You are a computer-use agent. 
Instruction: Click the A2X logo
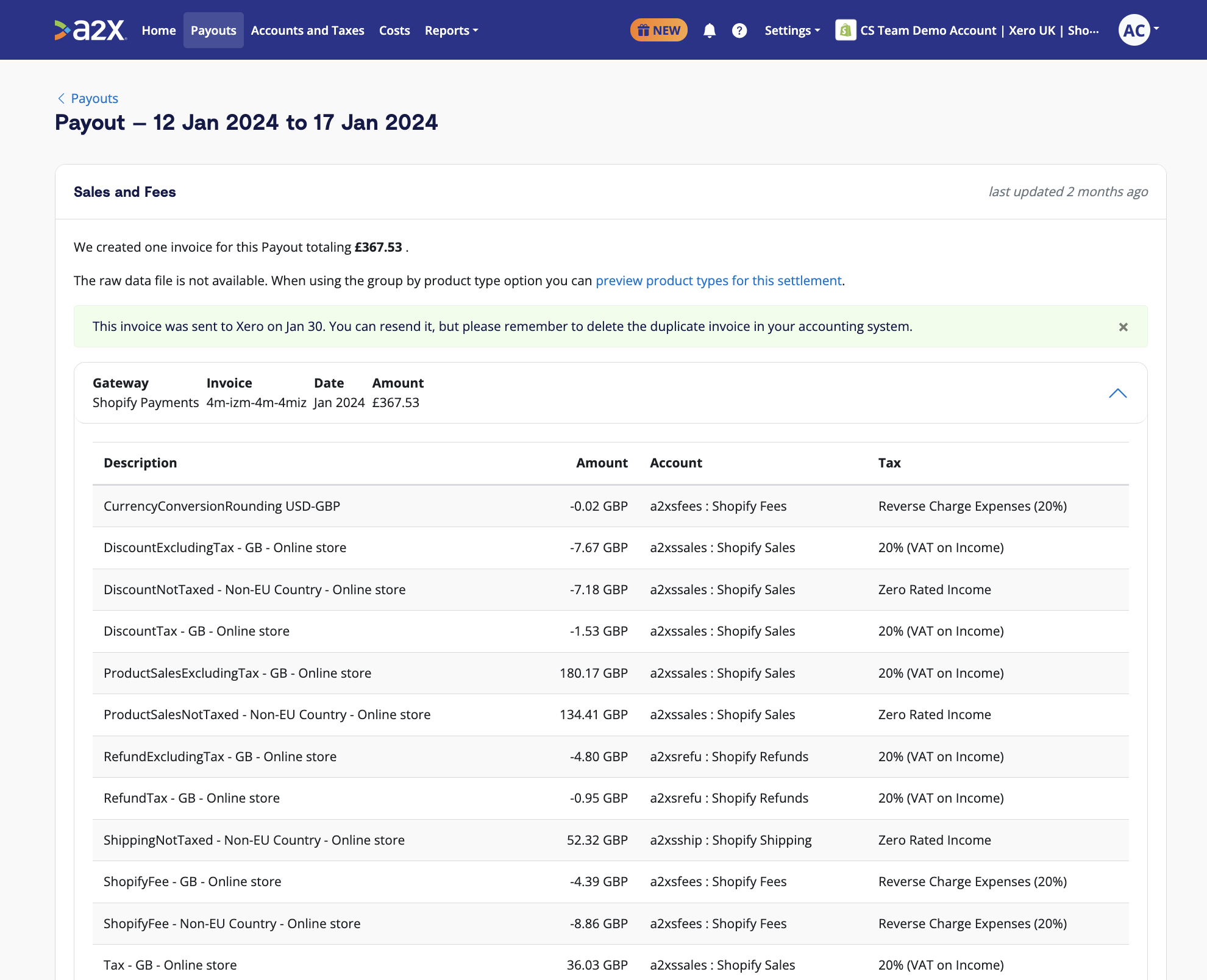[x=90, y=30]
